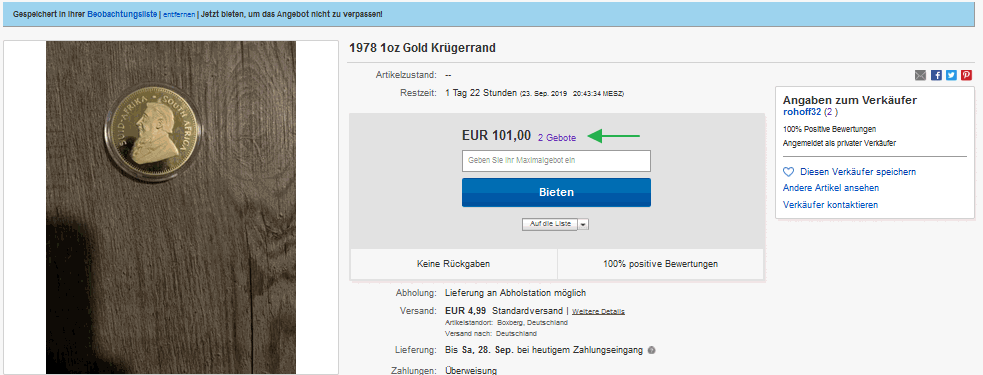The image size is (983, 375).
Task: Expand 'Auf die Liste' dropdown arrow
Action: (x=583, y=224)
